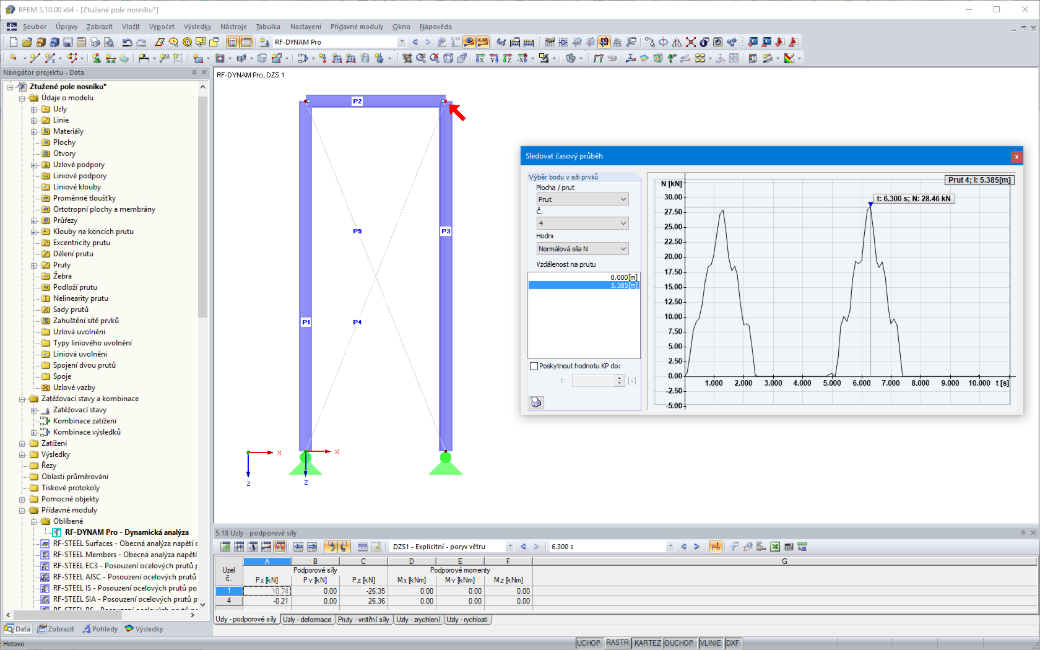Close the 'Sledovat časový průběh' dialog
Viewport: 1040px width, 650px height.
point(1016,157)
